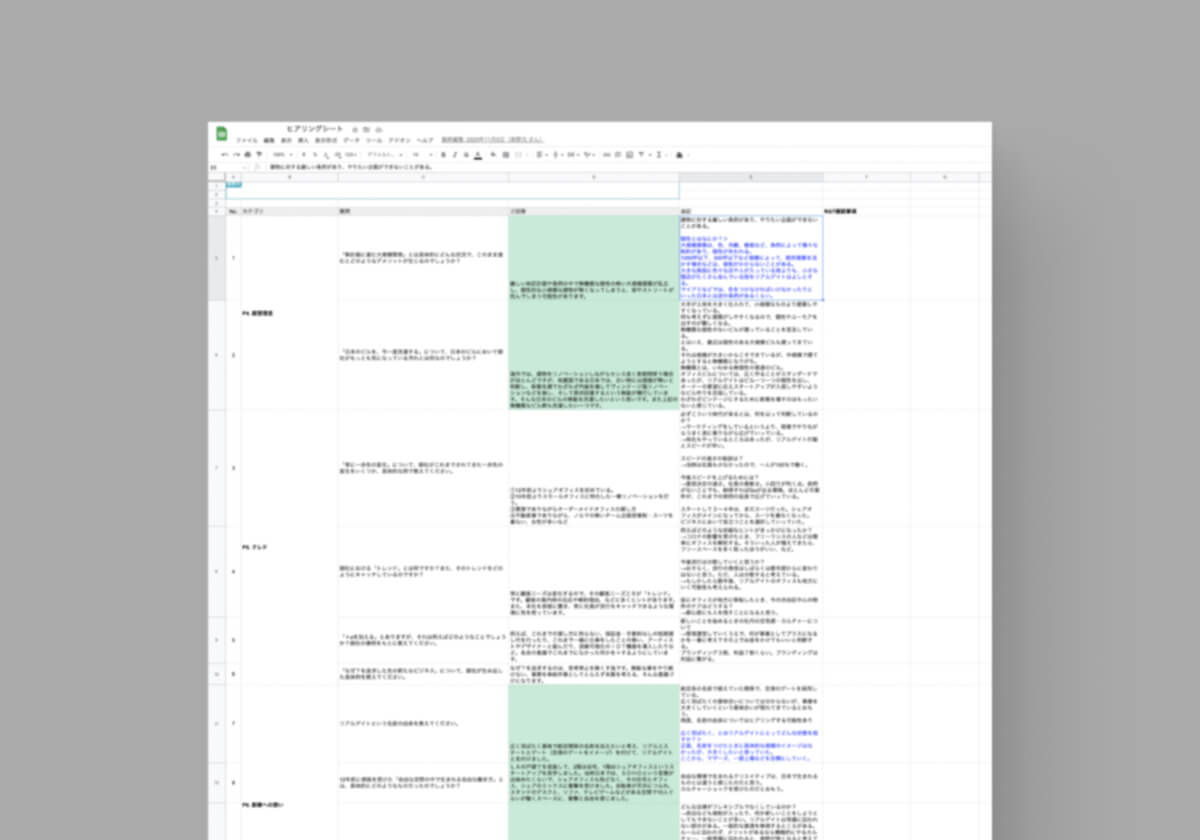This screenshot has width=1200, height=840.
Task: Click the undo icon in toolbar
Action: tap(224, 155)
